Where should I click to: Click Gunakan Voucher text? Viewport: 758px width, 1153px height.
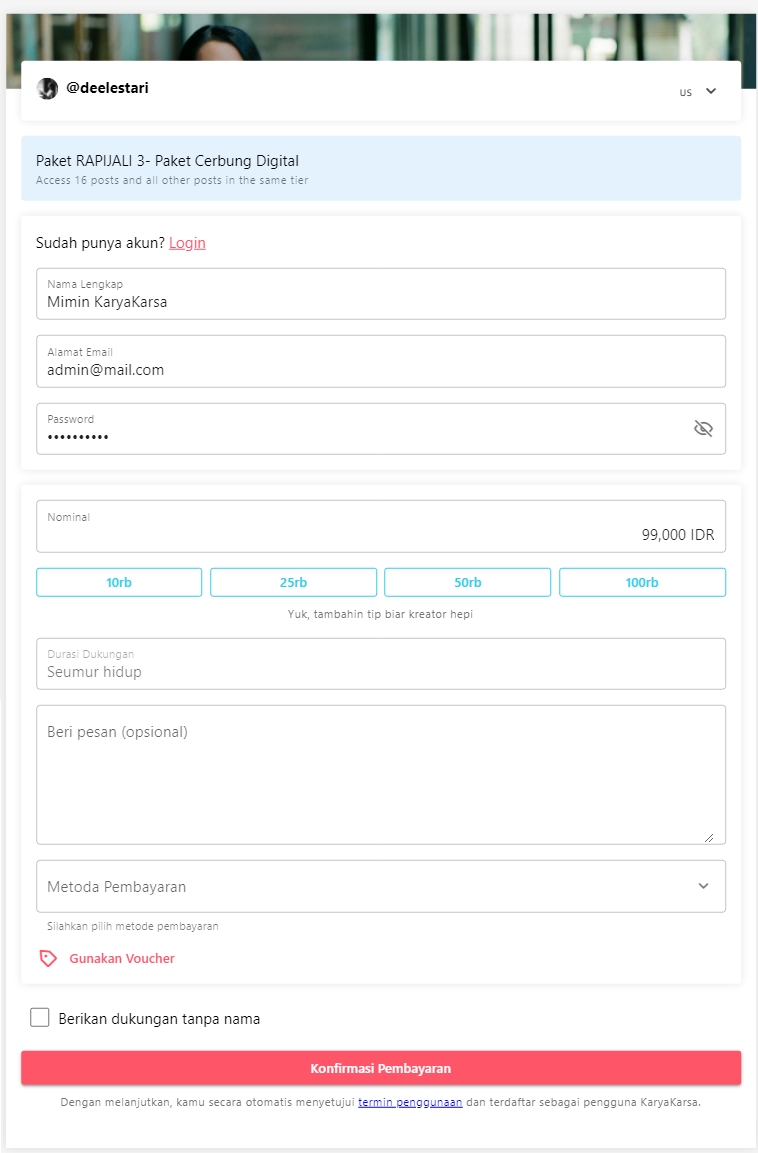[122, 959]
